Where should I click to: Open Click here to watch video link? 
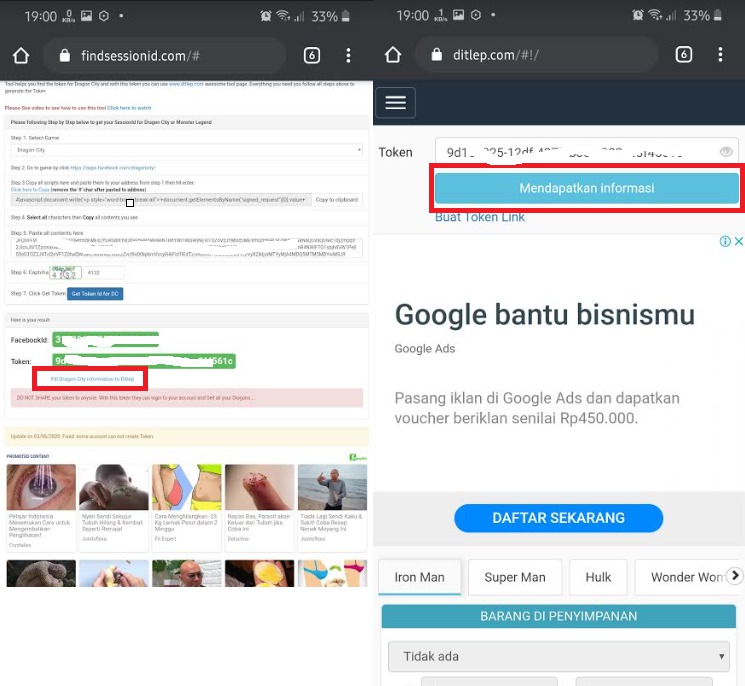coord(129,108)
